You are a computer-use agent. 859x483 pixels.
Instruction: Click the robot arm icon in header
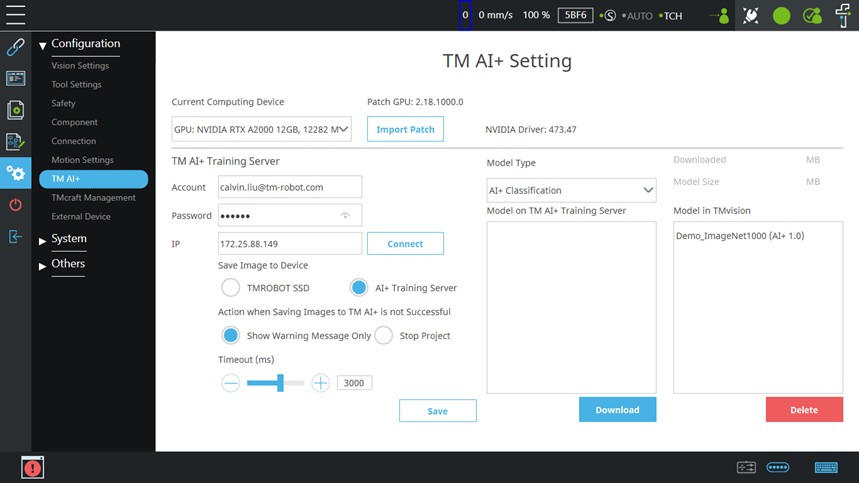coord(843,15)
